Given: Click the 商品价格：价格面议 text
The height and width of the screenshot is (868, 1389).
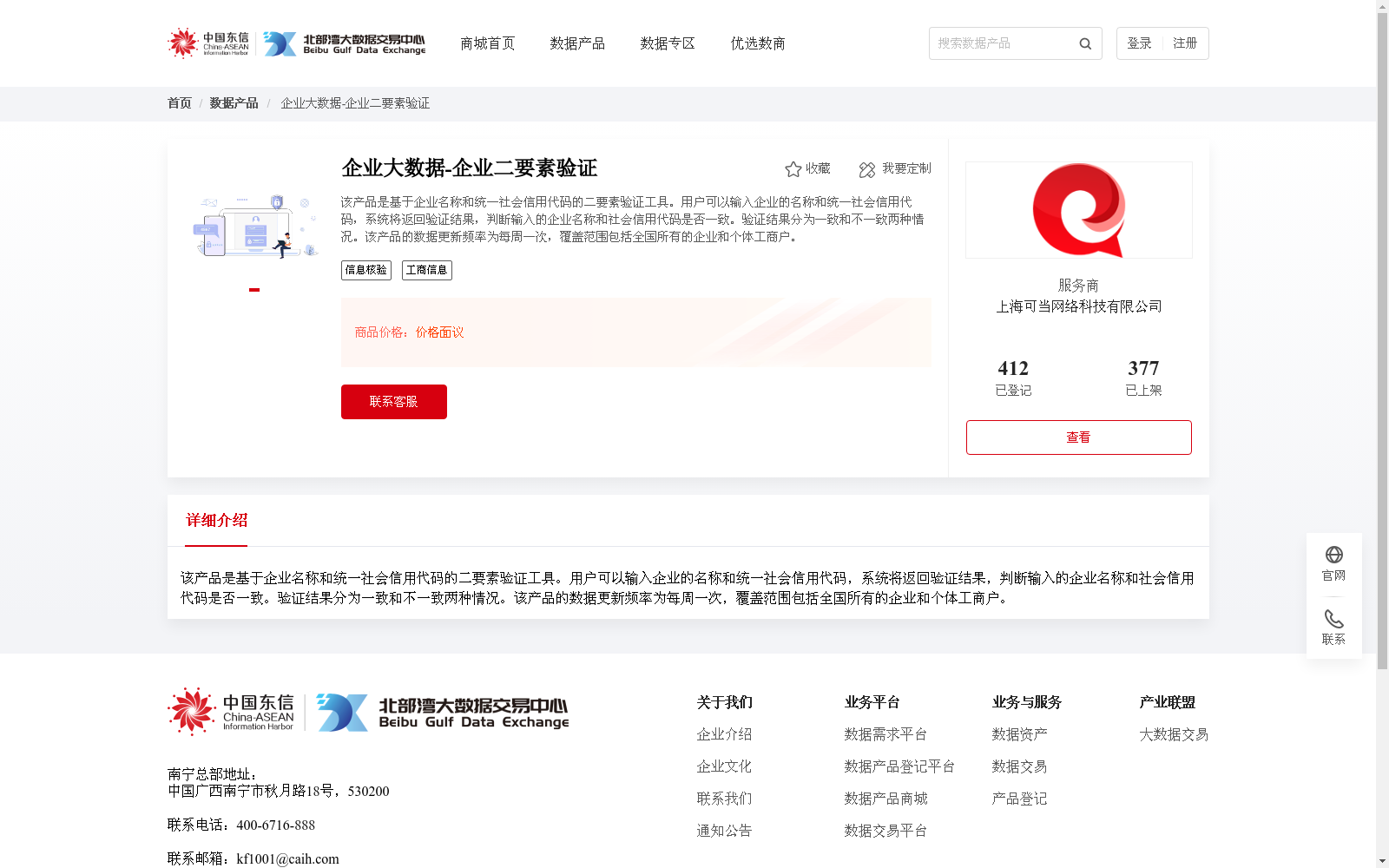Looking at the screenshot, I should pos(409,332).
